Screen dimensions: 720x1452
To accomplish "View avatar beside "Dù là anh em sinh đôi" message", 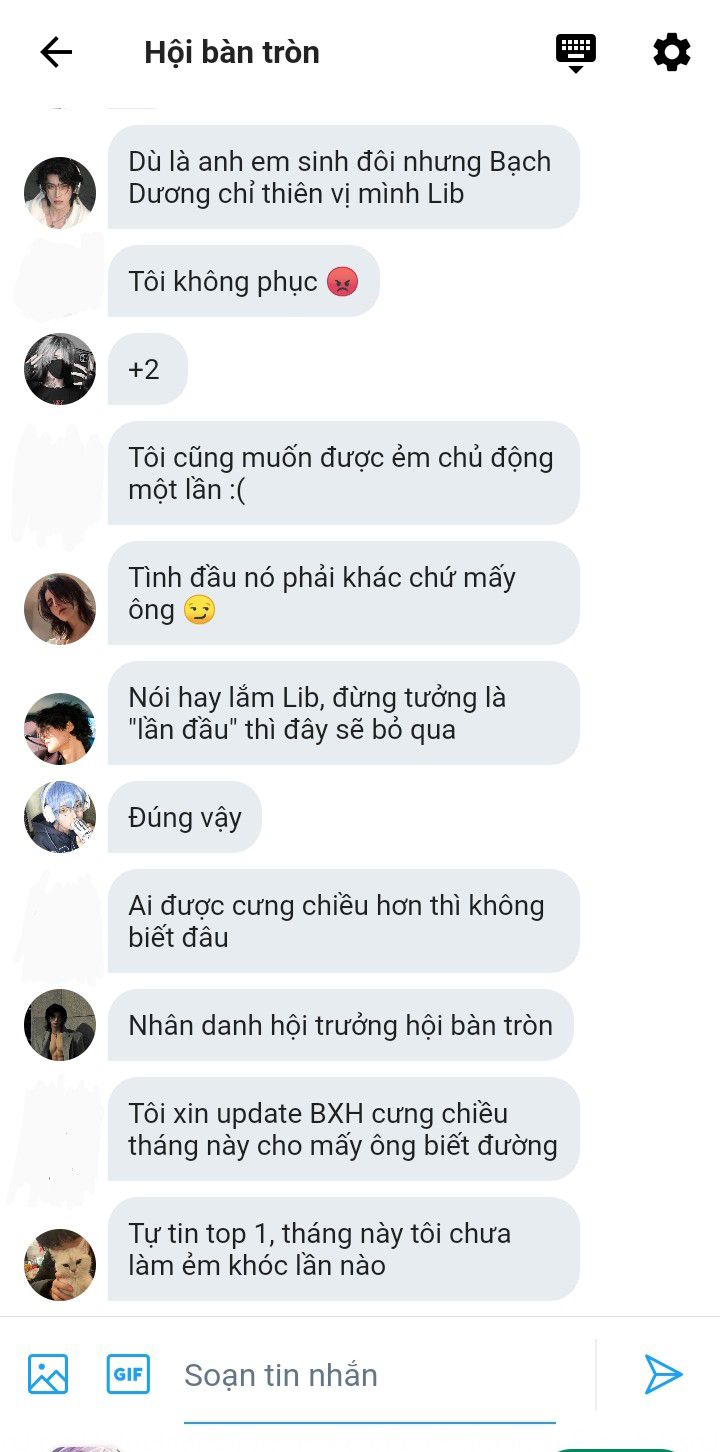I will [x=60, y=193].
